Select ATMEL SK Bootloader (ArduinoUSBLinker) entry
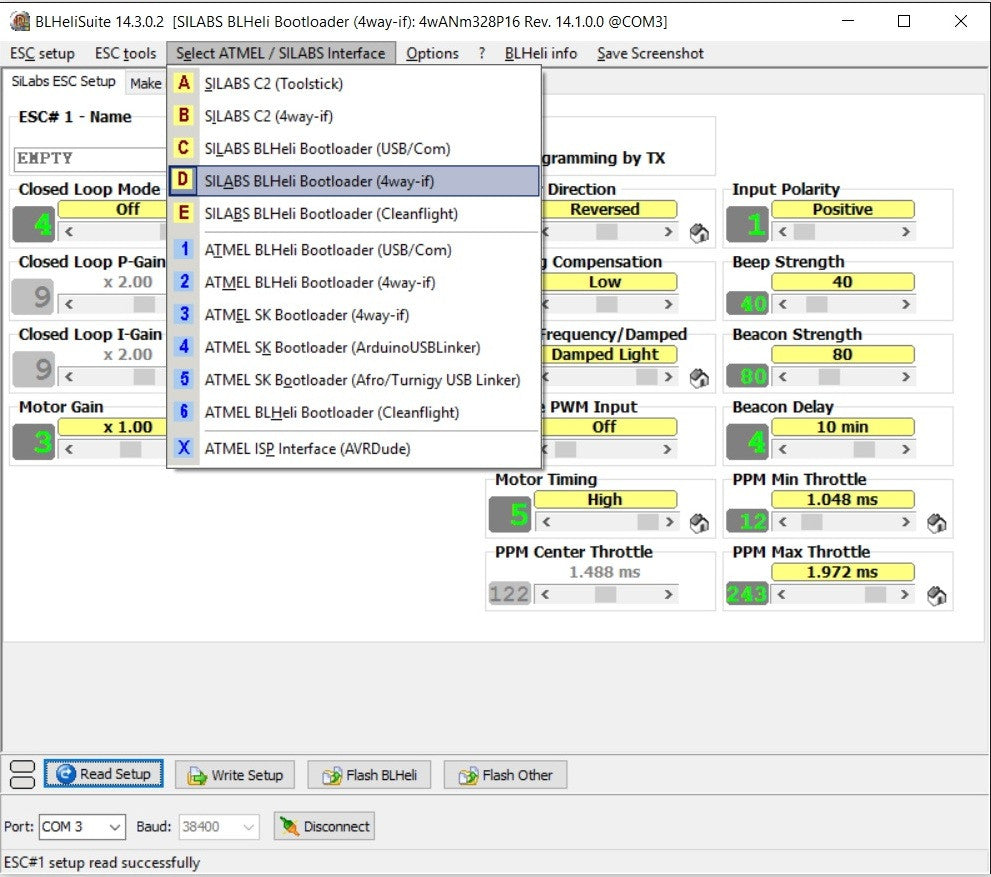The width and height of the screenshot is (991, 877). [x=342, y=347]
